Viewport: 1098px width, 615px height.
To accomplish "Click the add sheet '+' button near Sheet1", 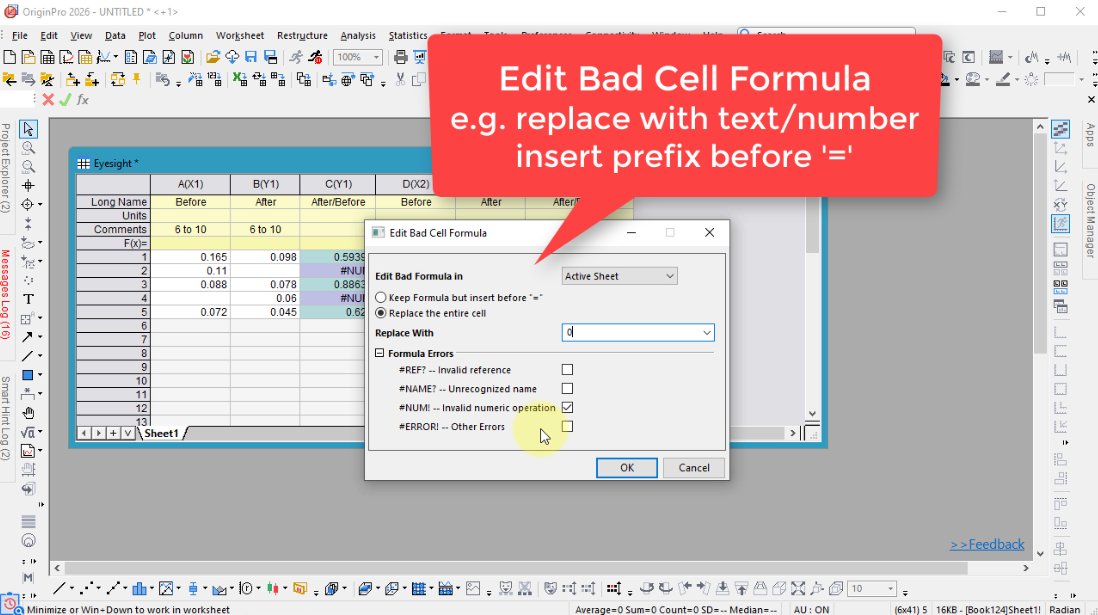I will coord(113,433).
